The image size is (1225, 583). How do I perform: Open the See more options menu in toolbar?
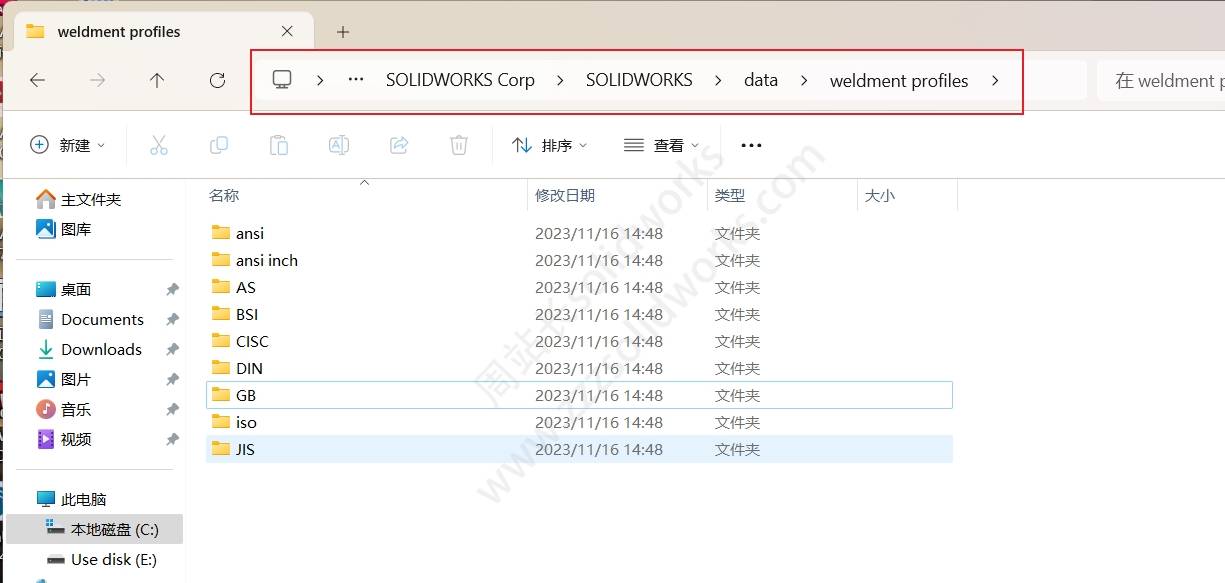tap(751, 145)
